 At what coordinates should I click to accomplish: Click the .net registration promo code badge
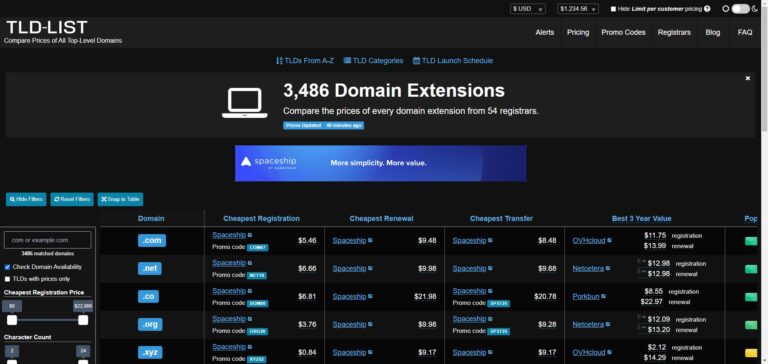tap(257, 275)
